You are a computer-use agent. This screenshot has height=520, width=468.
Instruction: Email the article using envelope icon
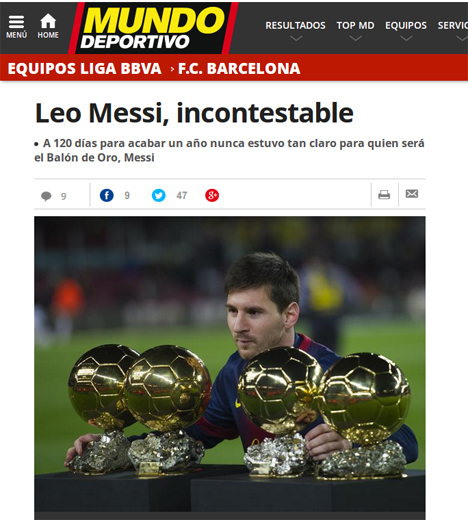pos(412,194)
